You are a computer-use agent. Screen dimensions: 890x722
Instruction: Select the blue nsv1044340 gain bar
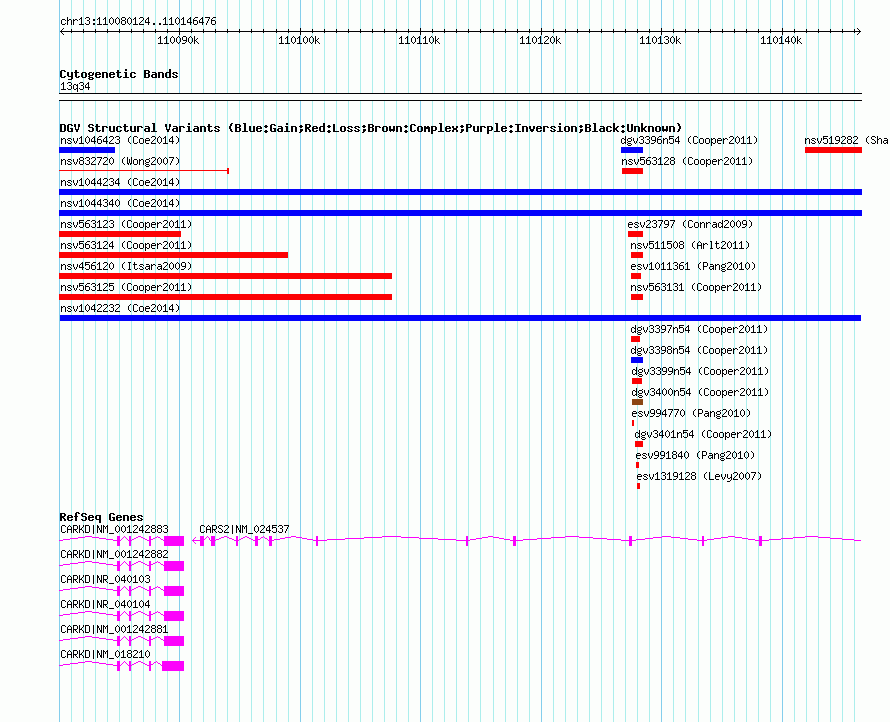click(x=461, y=213)
